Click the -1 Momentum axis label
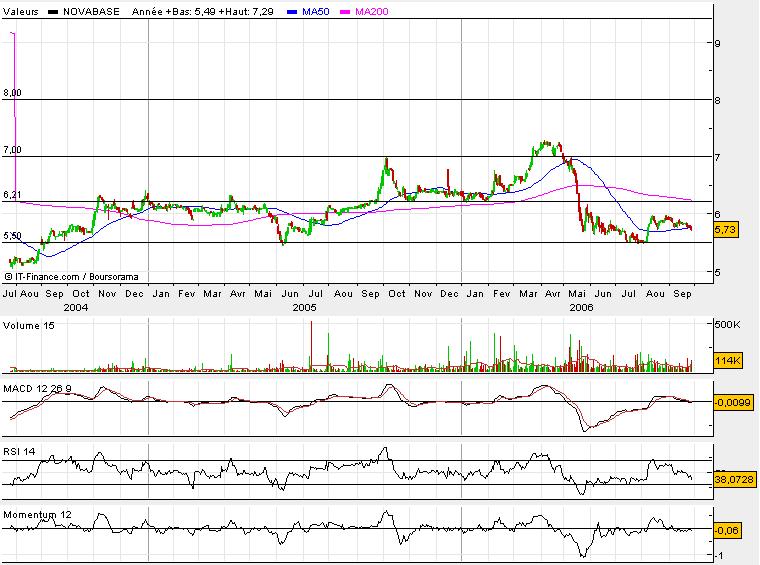This screenshot has height=565, width=760. (719, 556)
